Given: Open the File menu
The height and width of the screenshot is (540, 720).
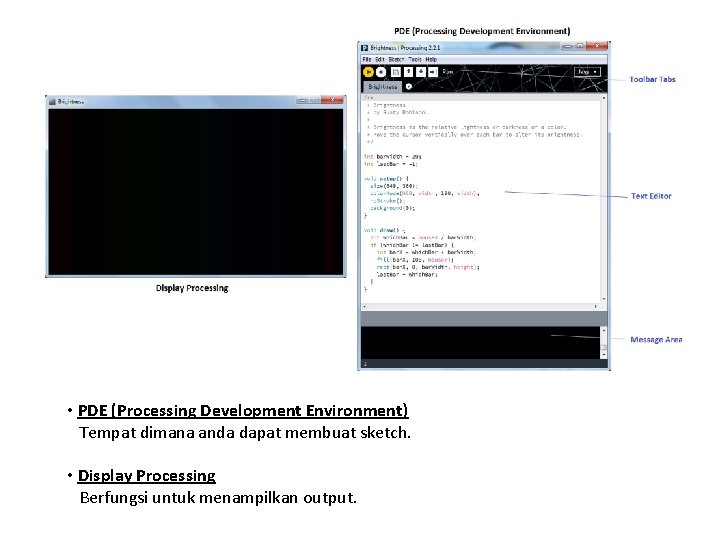Looking at the screenshot, I should pyautogui.click(x=366, y=59).
